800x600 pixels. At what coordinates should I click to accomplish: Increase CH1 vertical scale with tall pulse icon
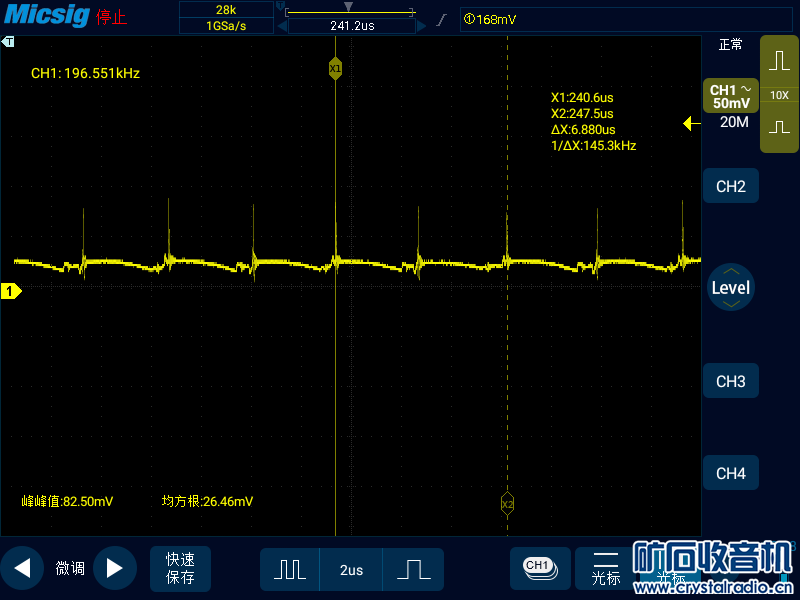(x=779, y=60)
